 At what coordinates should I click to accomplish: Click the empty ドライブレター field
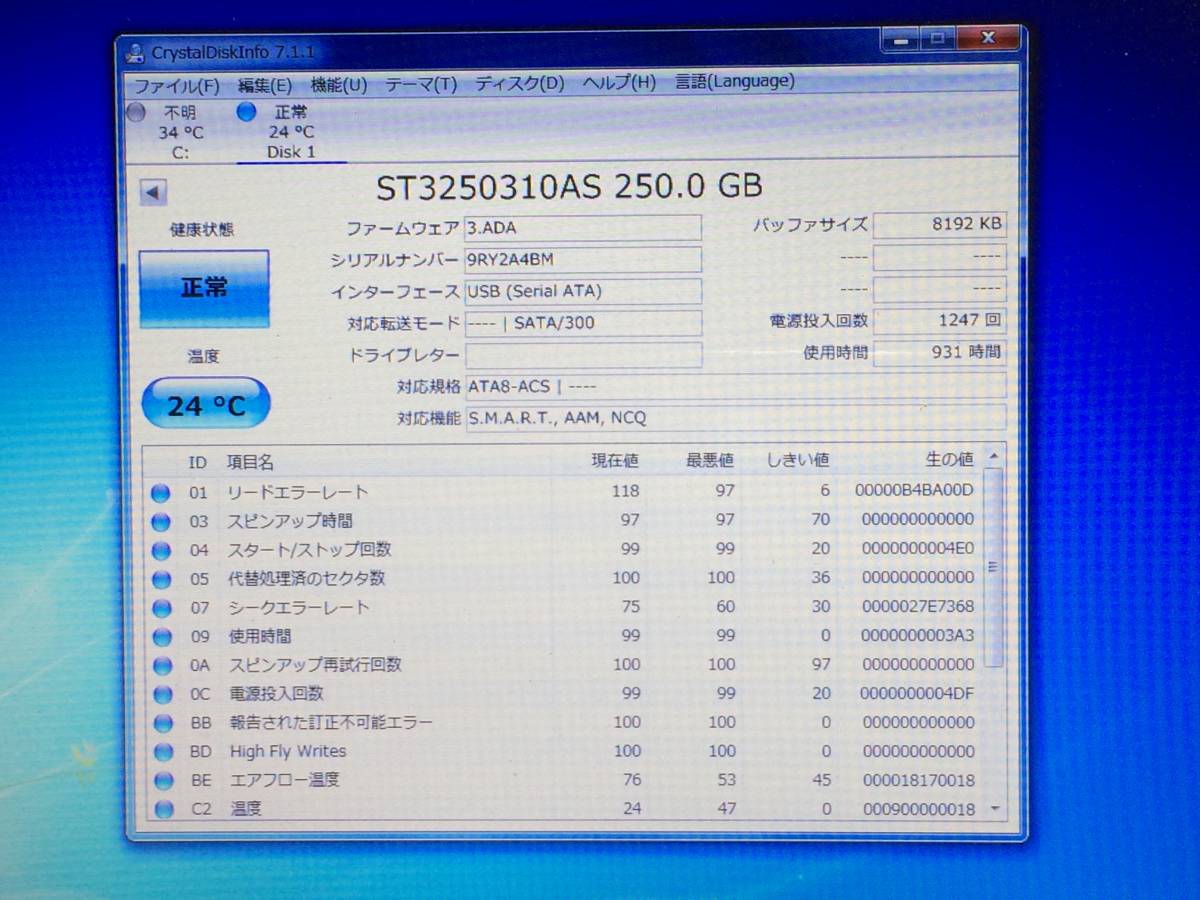coord(583,355)
